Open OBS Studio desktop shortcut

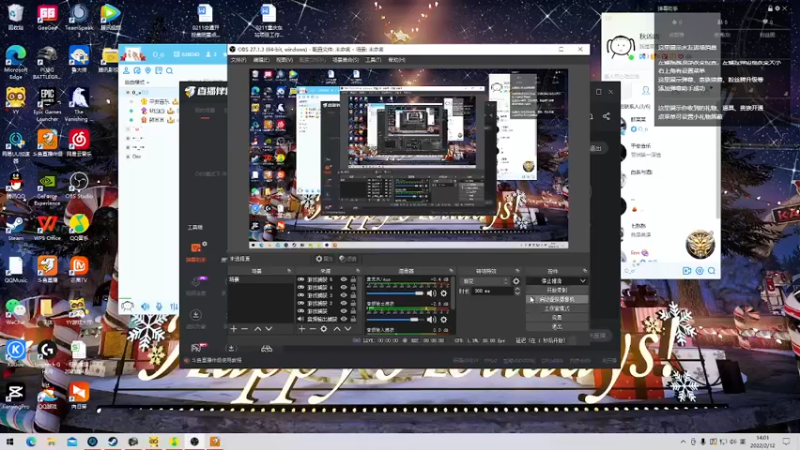point(79,185)
